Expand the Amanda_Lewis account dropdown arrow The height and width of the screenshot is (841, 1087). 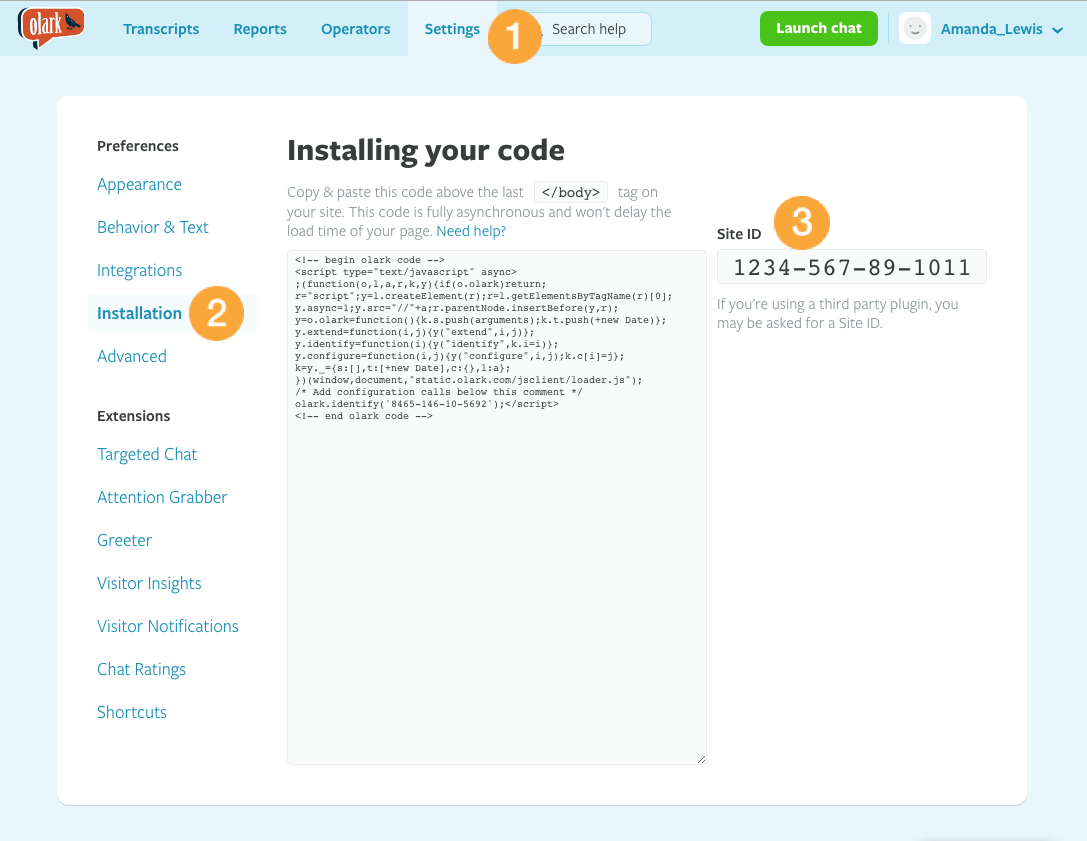point(1057,30)
